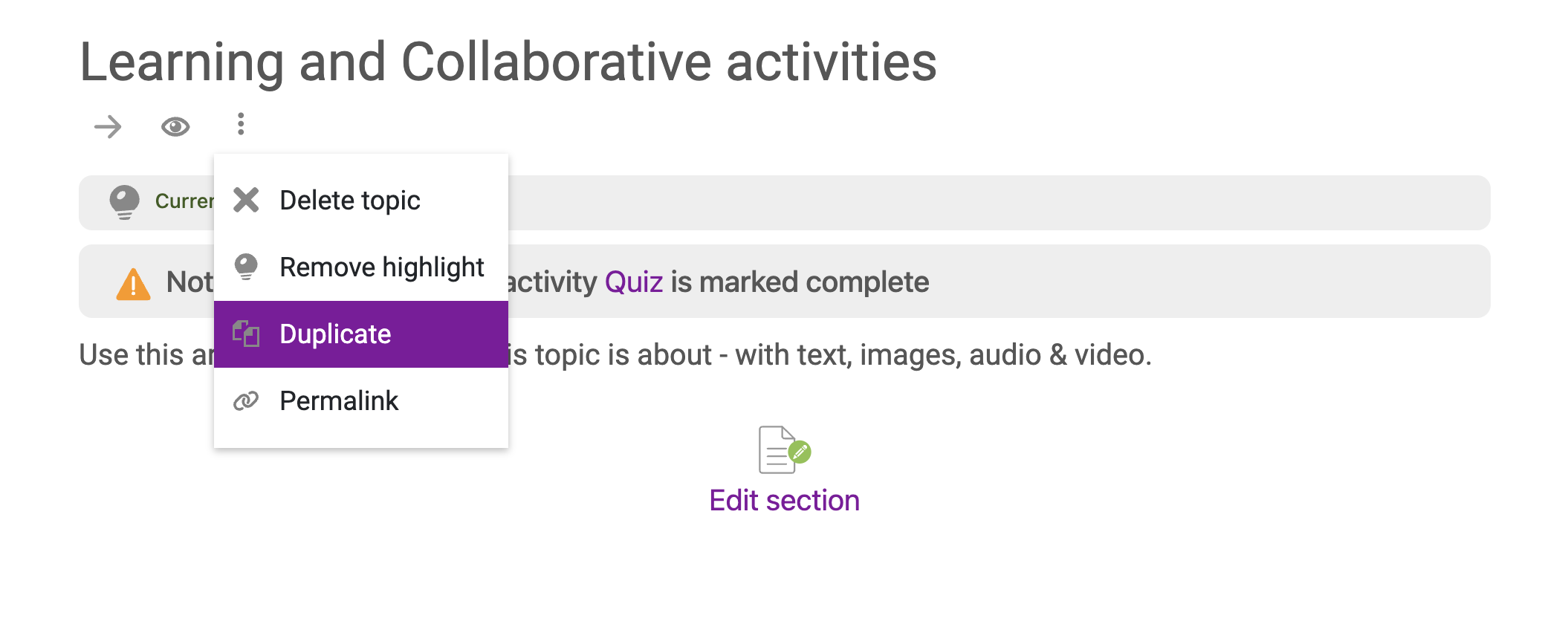The image size is (1568, 627).
Task: Click the orange warning triangle icon
Action: pyautogui.click(x=134, y=284)
